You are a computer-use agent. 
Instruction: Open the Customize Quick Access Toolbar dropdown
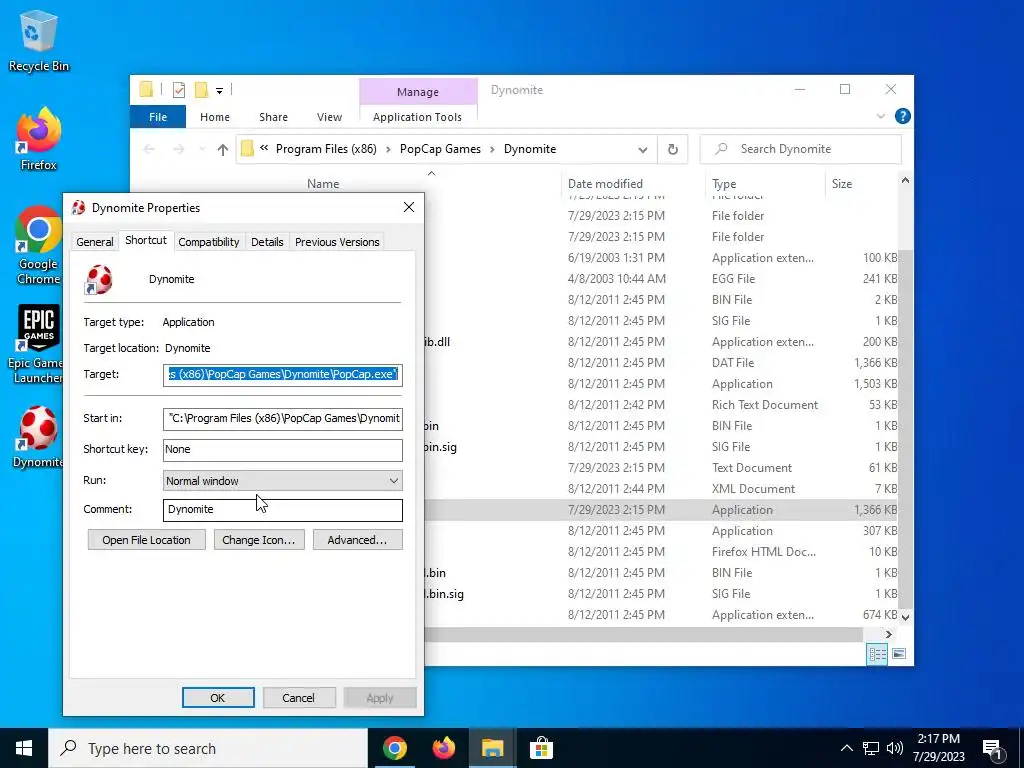(219, 91)
